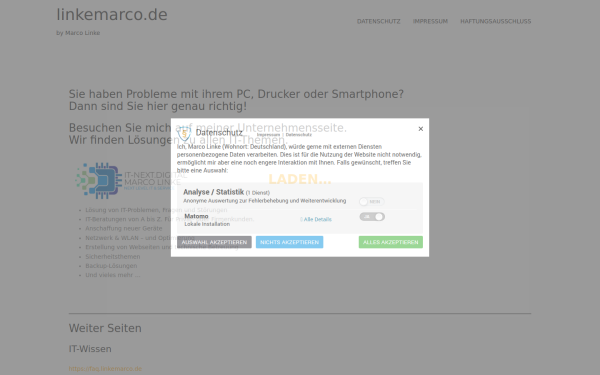
Task: Click the Datenschutz shield icon in dialog
Action: [x=184, y=133]
